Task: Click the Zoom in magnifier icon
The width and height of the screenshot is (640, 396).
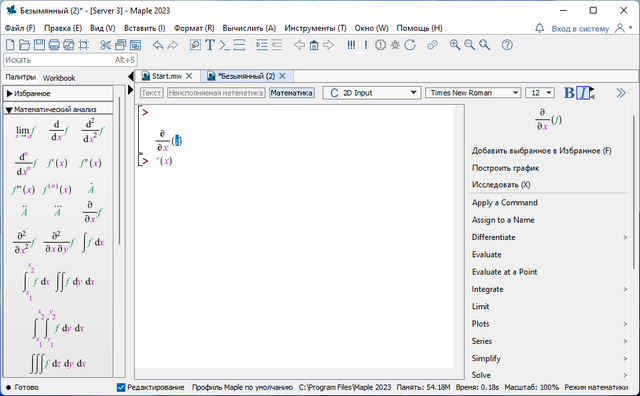Action: click(x=455, y=45)
